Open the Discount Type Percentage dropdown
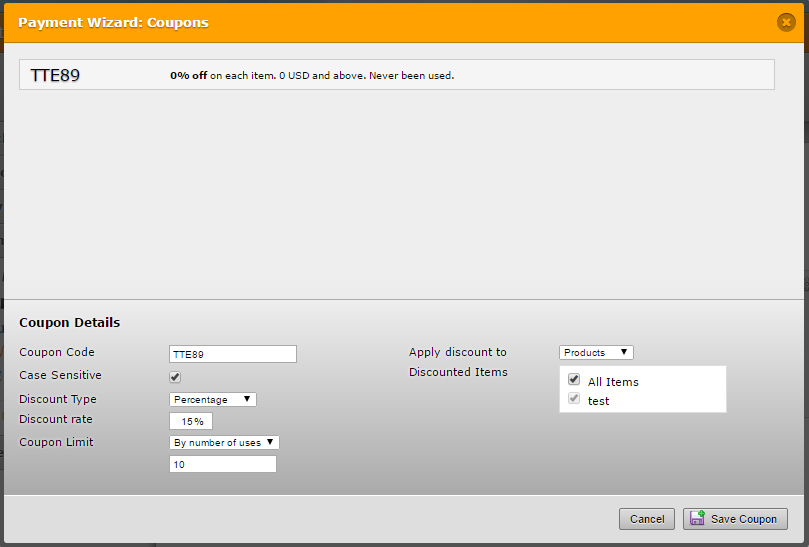The height and width of the screenshot is (547, 809). (x=213, y=399)
